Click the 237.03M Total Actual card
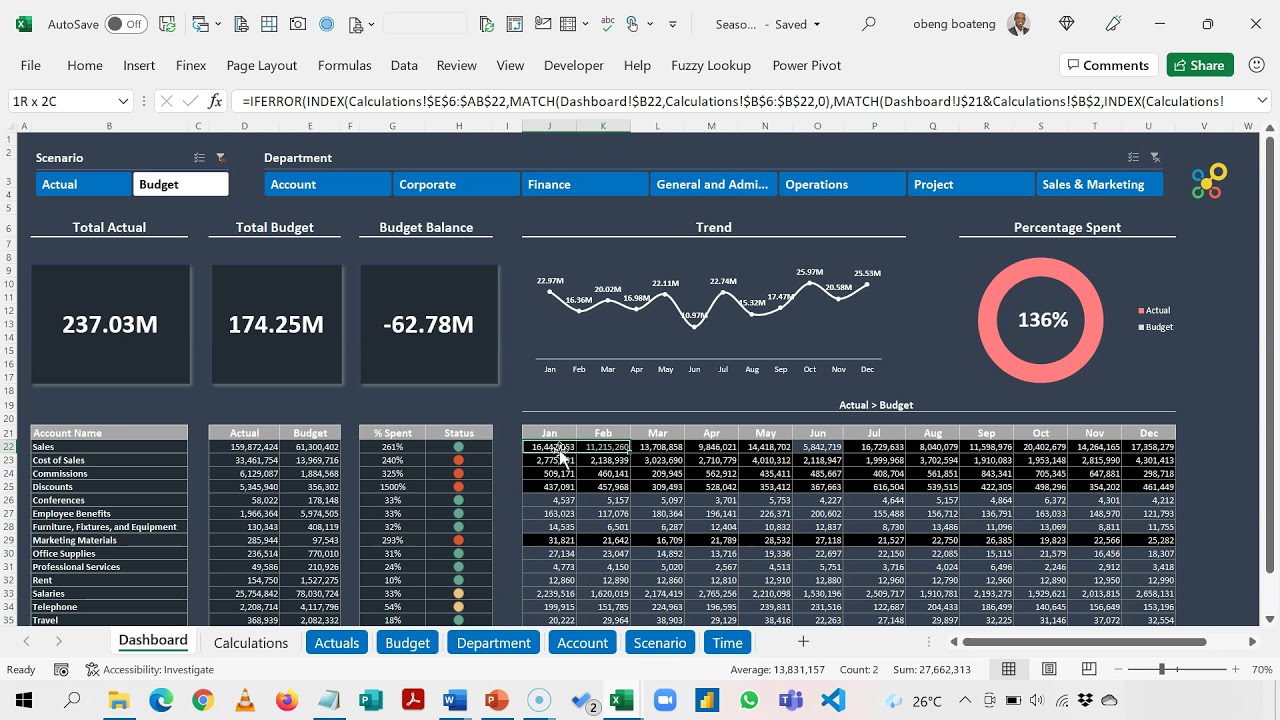 [x=110, y=324]
